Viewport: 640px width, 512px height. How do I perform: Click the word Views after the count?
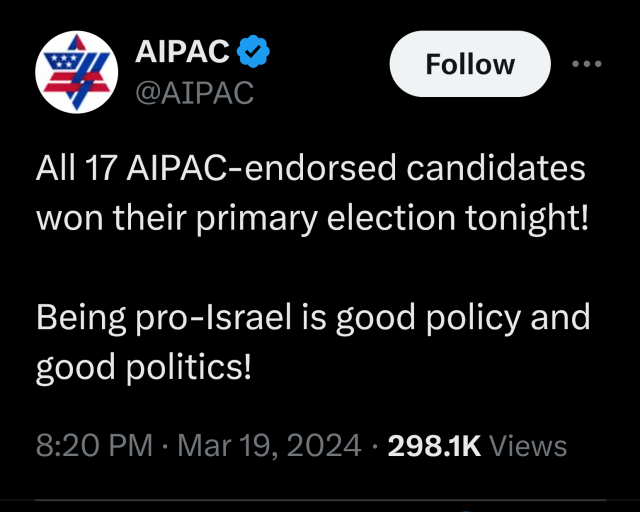coord(528,446)
